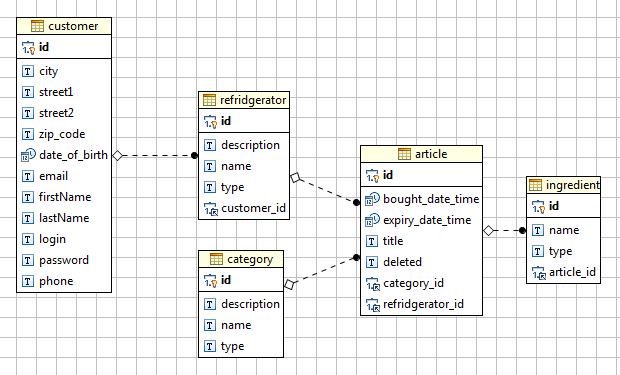This screenshot has width=620, height=375.
Task: Click the text type icon beside city
Action: tap(27, 71)
